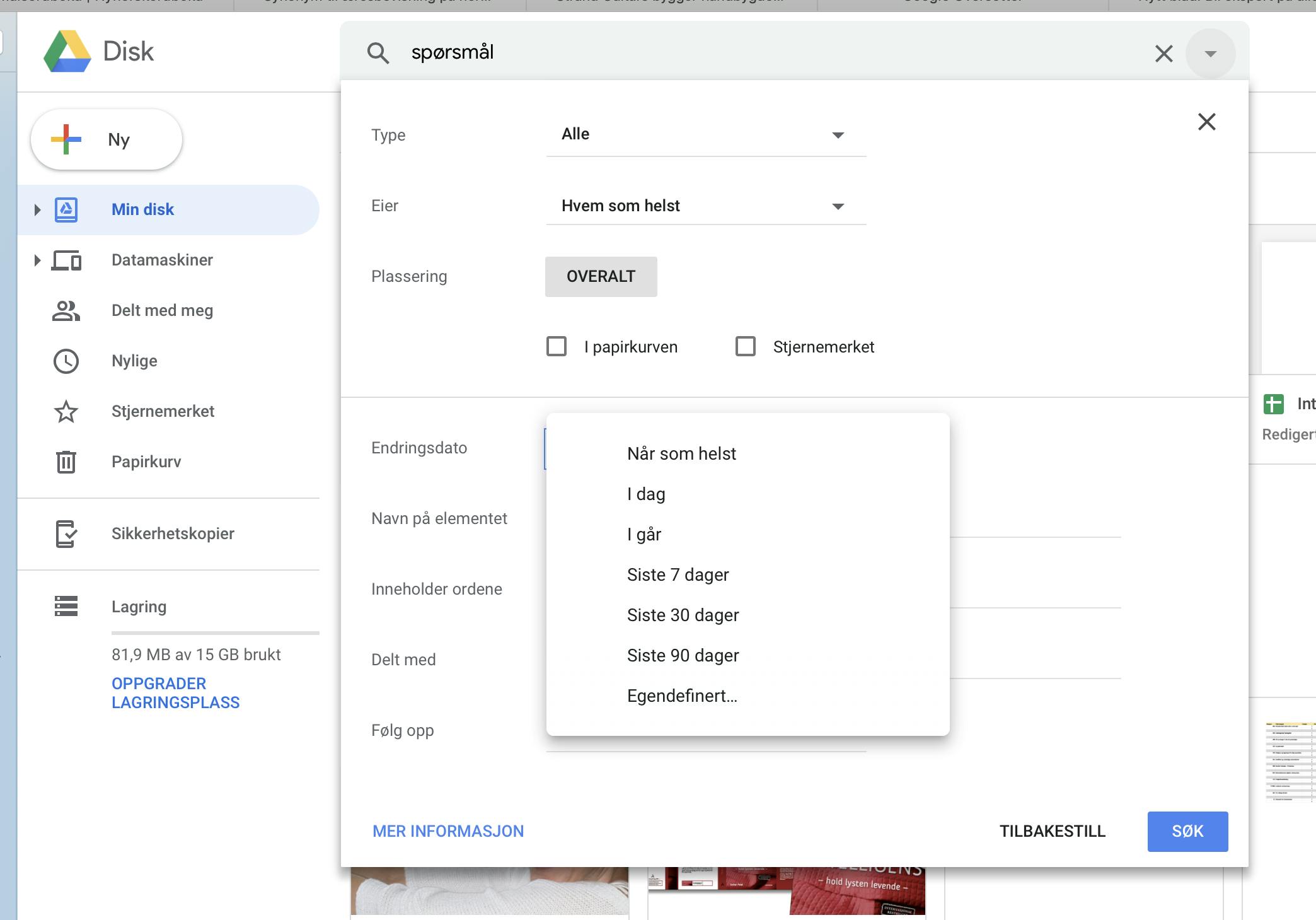The height and width of the screenshot is (920, 1316).
Task: Open the Min disk icon
Action: (x=66, y=210)
